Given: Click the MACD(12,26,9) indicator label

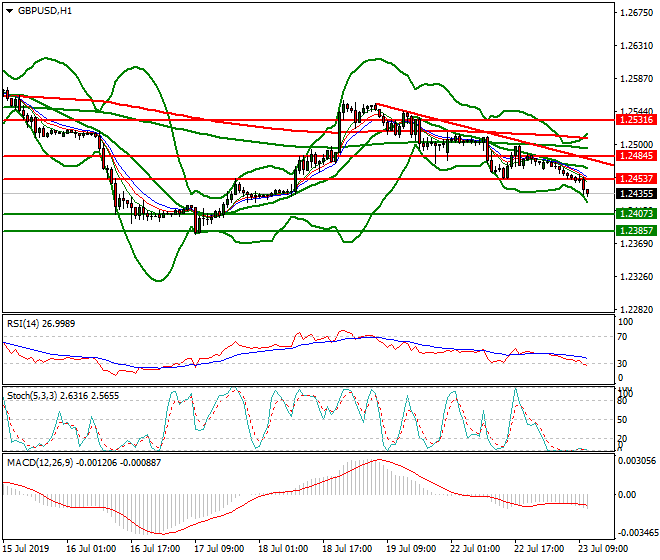Looking at the screenshot, I should tap(84, 463).
